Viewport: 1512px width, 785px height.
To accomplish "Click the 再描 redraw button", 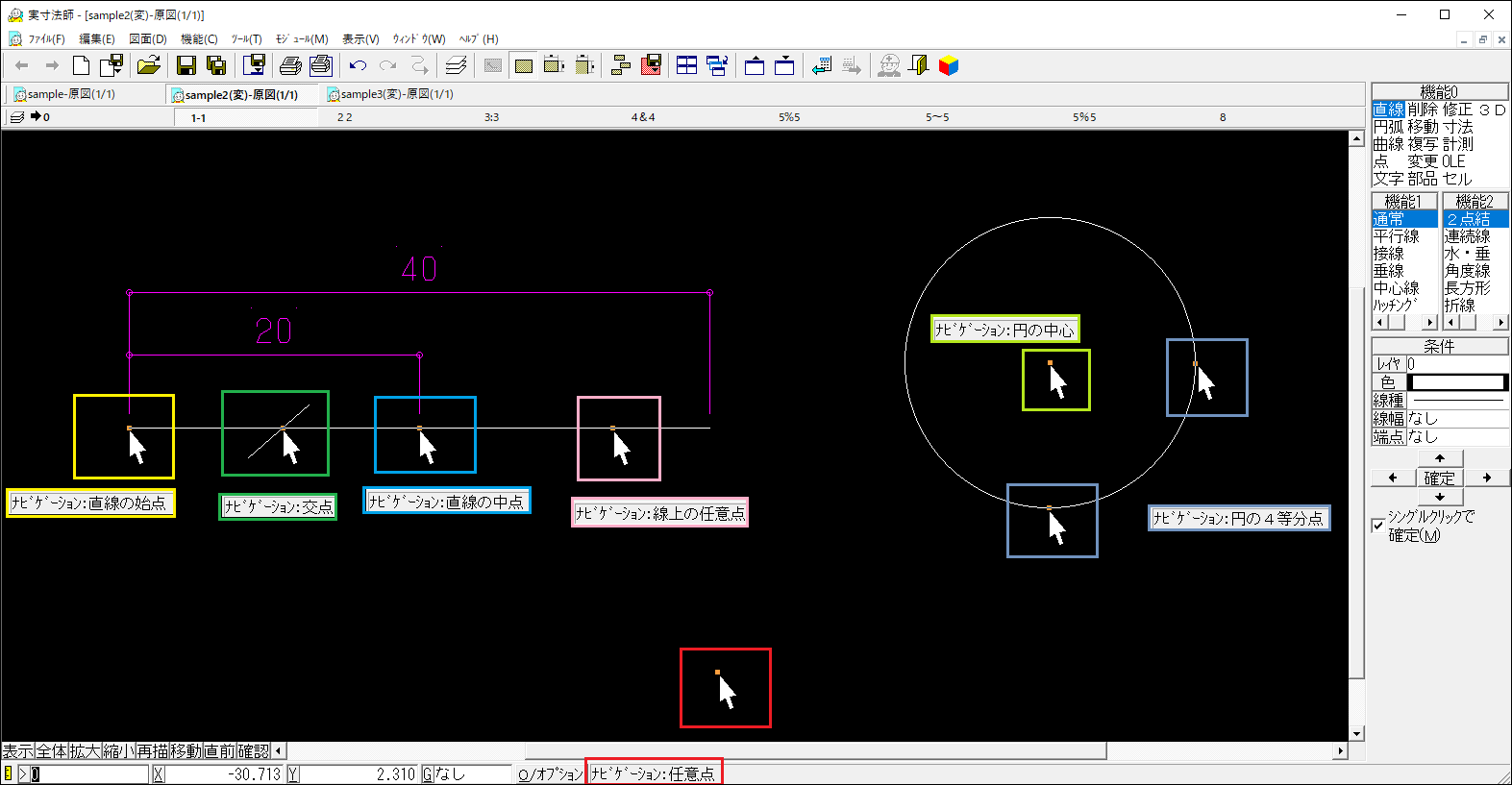I will coord(152,750).
